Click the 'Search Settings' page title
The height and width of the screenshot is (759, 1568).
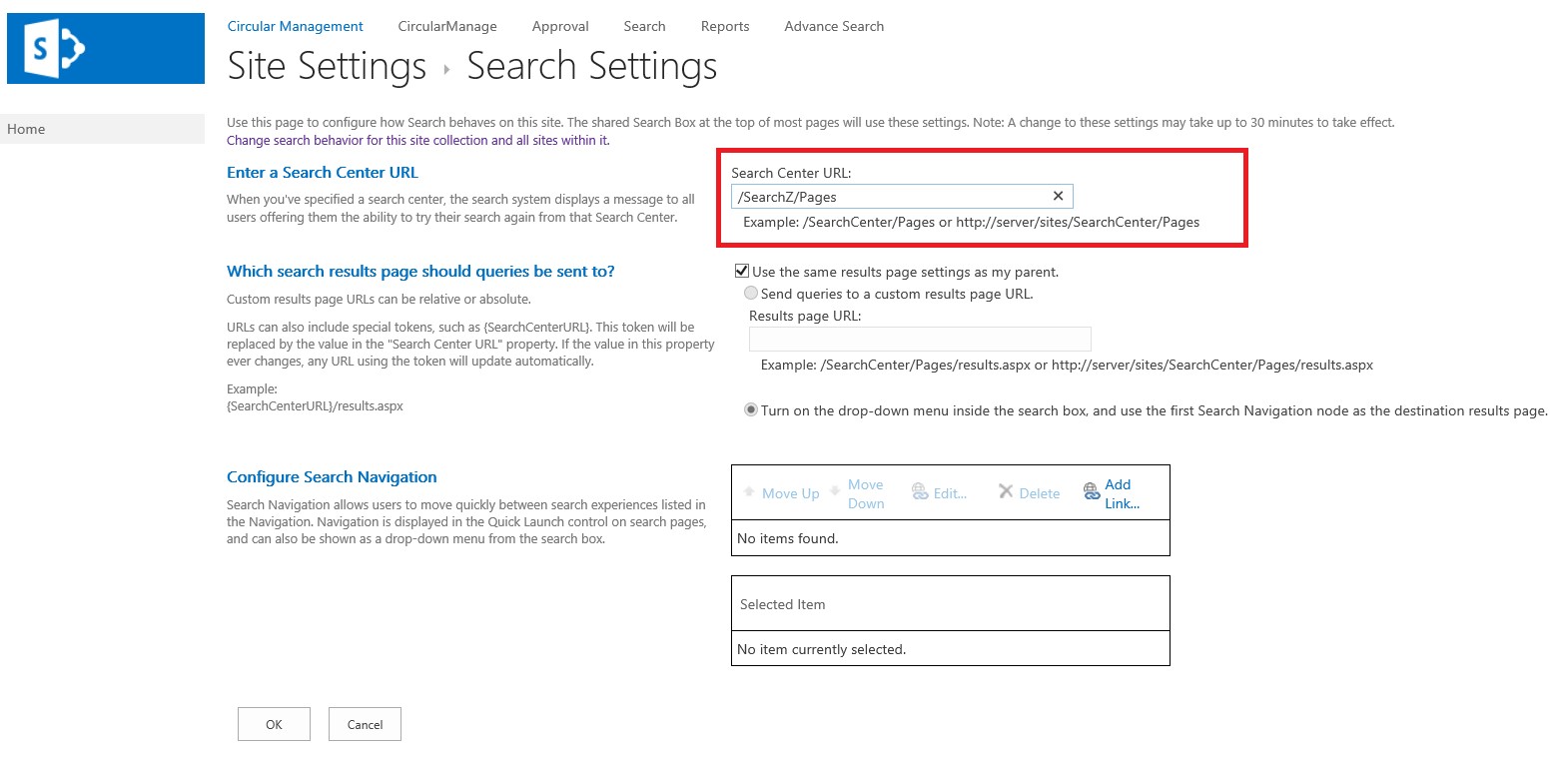click(592, 66)
